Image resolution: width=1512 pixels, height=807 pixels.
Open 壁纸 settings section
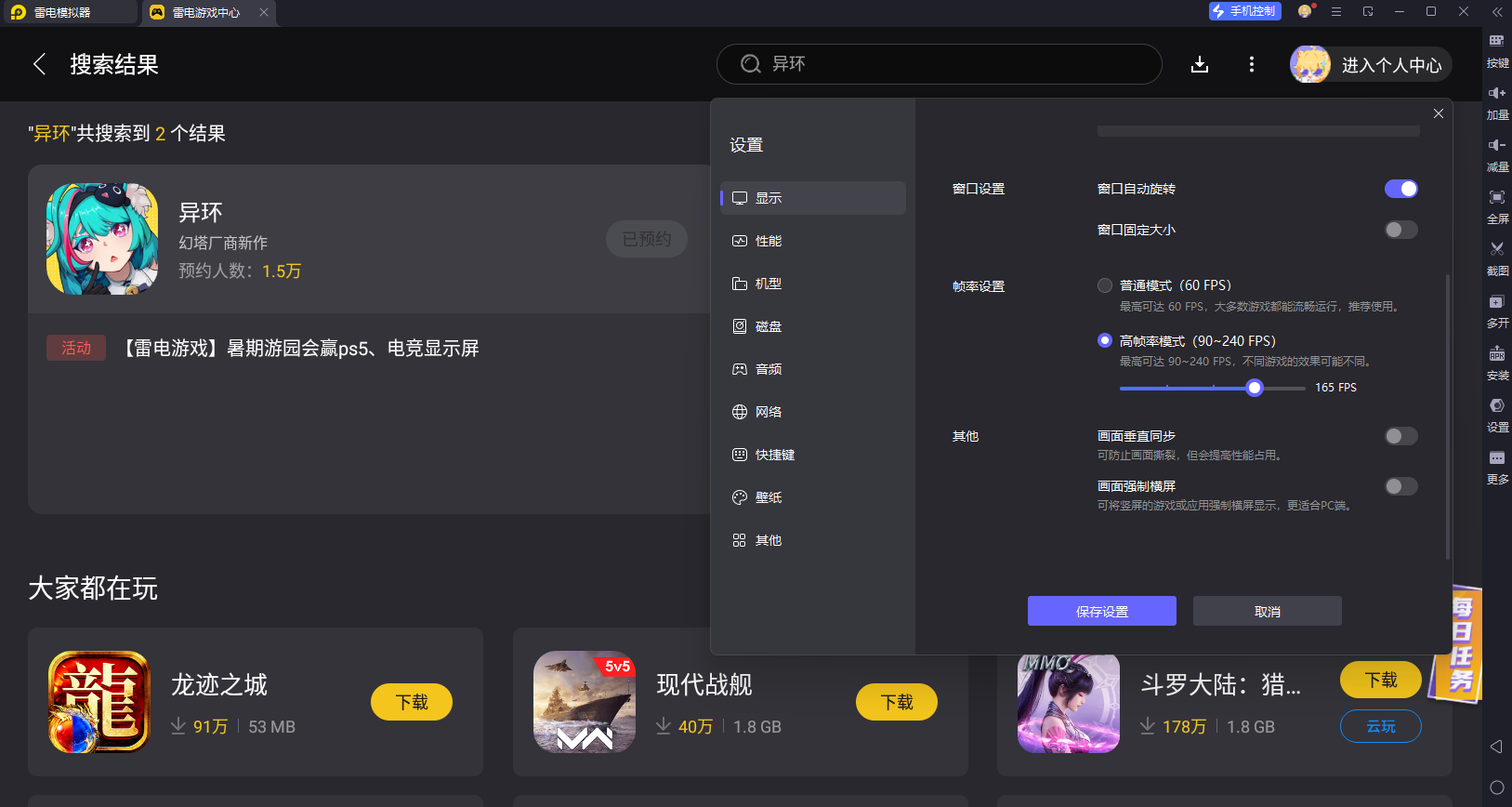pyautogui.click(x=812, y=497)
